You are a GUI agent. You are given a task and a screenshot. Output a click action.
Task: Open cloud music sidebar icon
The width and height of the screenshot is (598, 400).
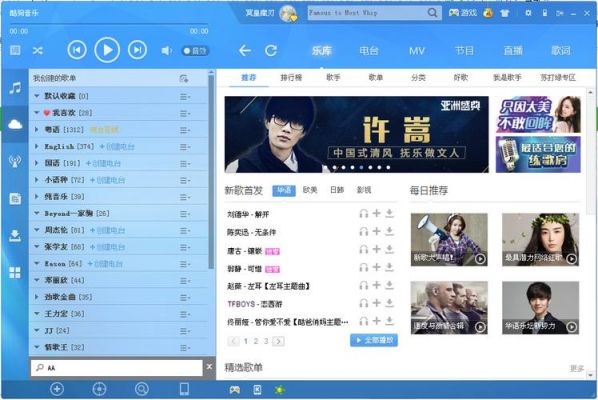coord(15,124)
